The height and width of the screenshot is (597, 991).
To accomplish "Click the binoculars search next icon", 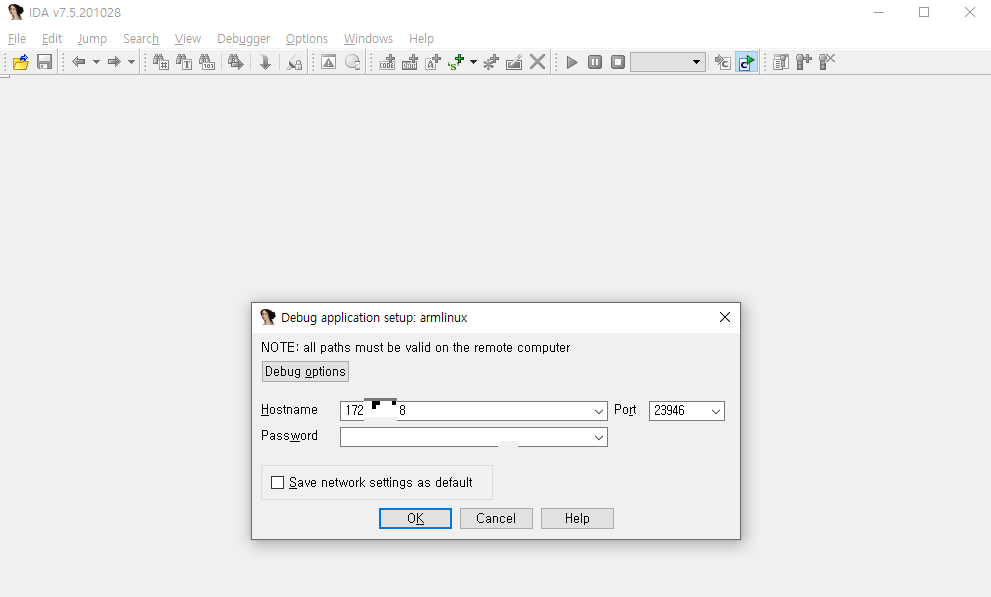I will pyautogui.click(x=236, y=62).
